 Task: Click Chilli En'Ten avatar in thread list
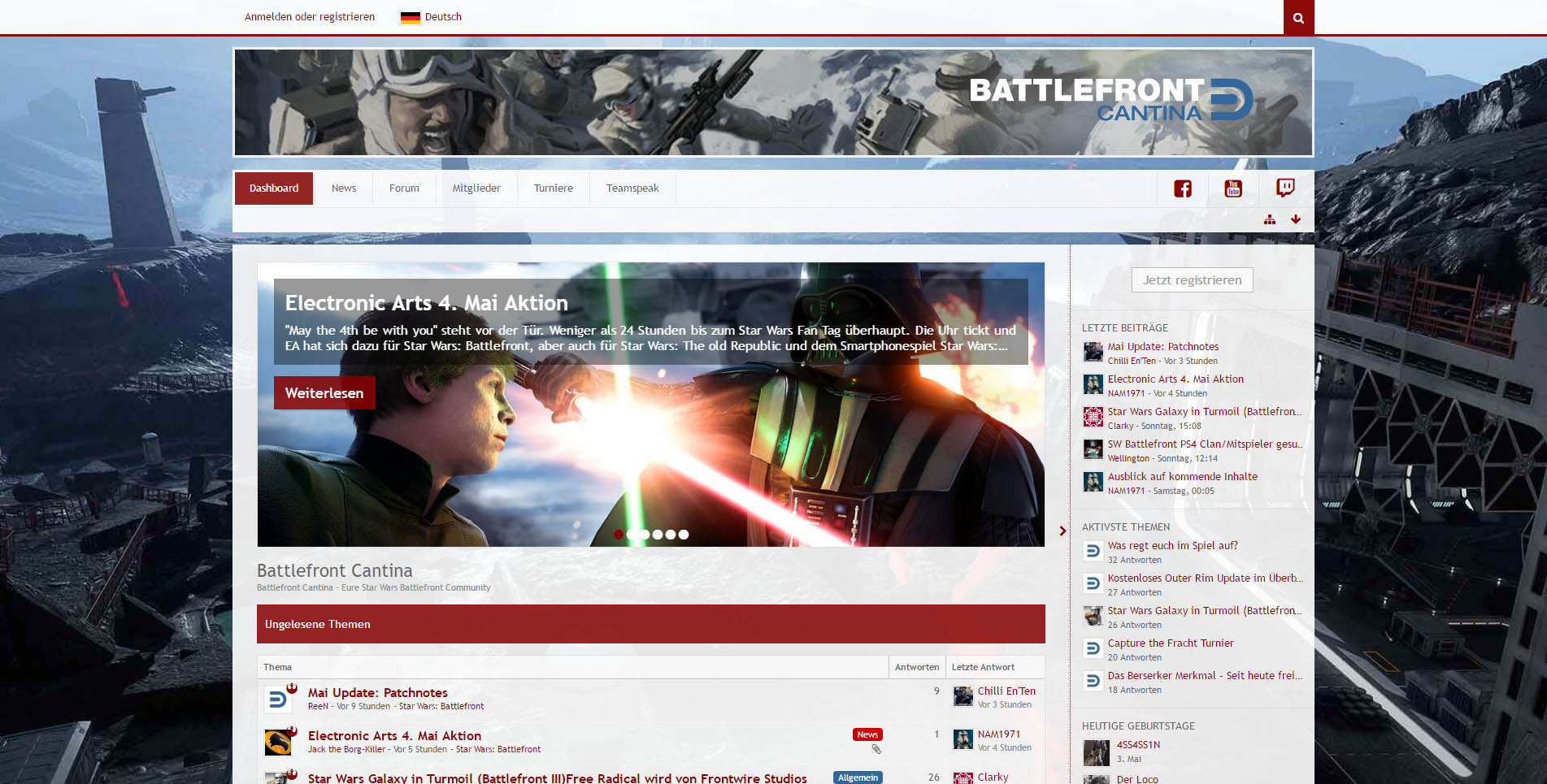point(963,696)
